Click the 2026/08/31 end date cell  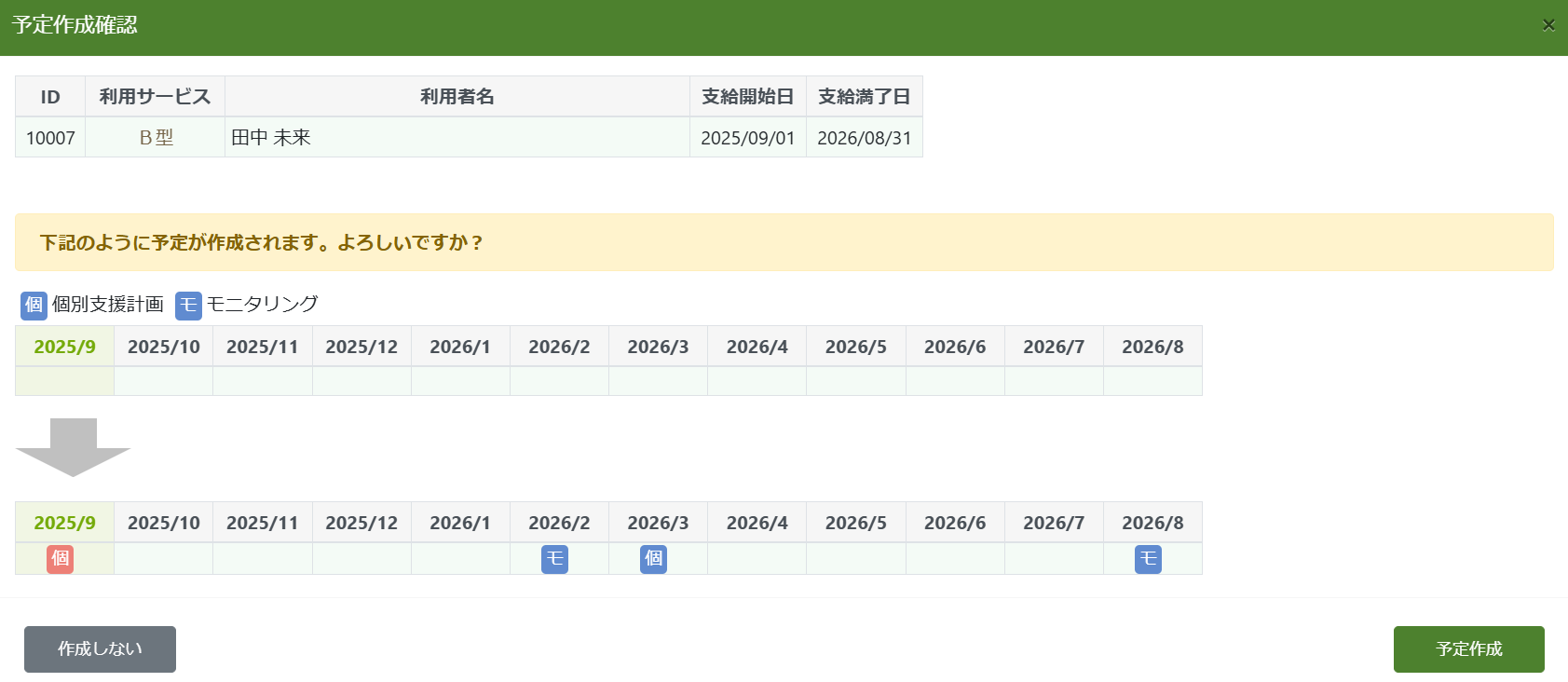click(x=864, y=138)
